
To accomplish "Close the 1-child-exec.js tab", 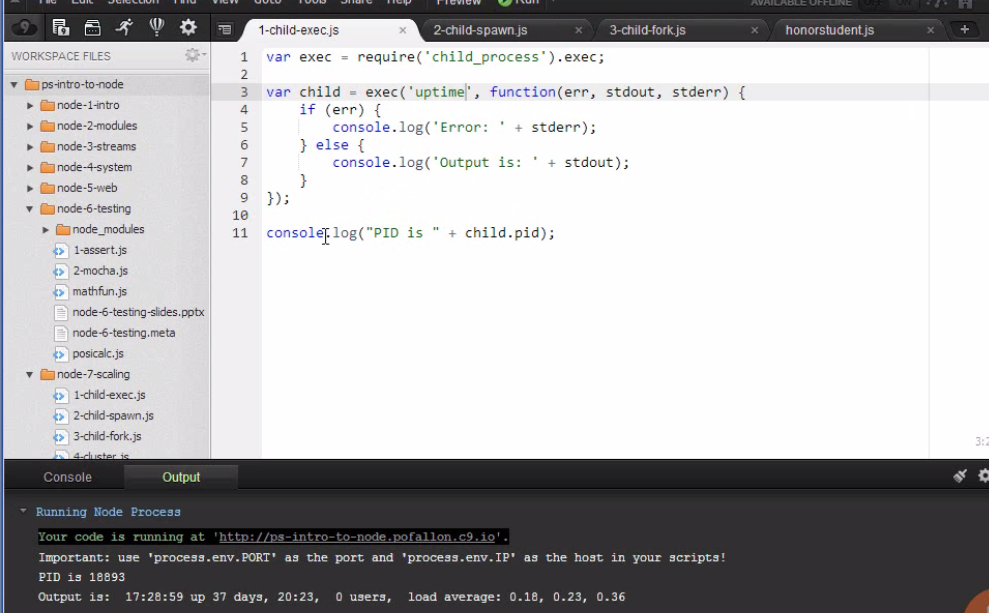I will (x=402, y=30).
